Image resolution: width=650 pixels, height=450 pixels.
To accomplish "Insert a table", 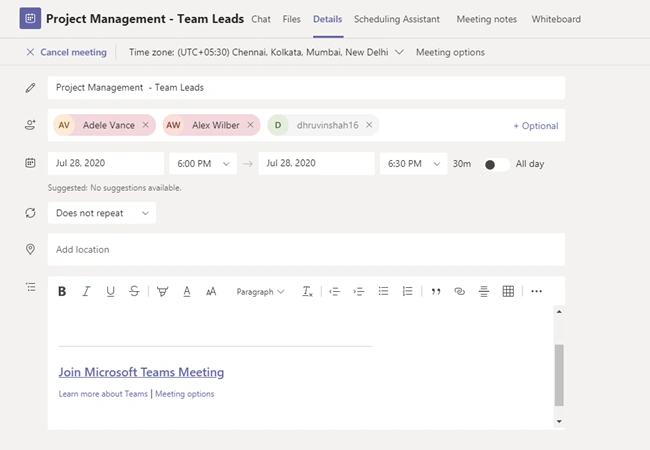I will point(508,291).
